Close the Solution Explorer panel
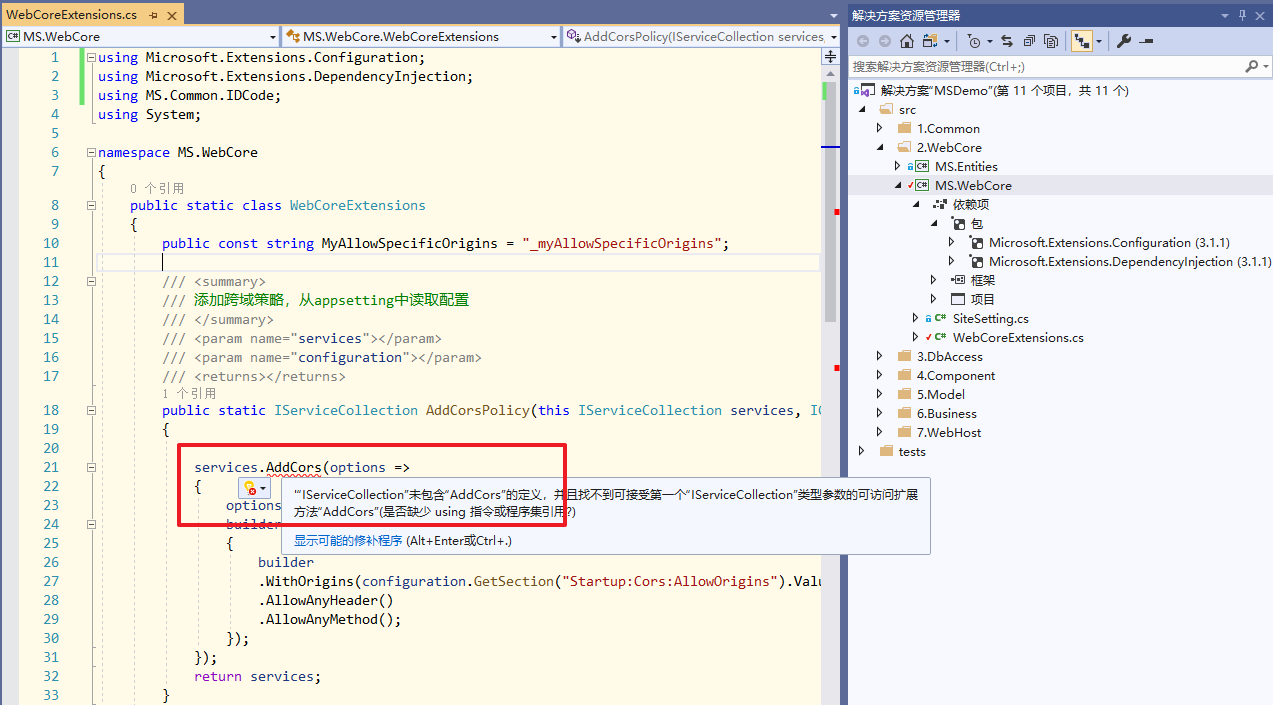 pyautogui.click(x=1261, y=15)
